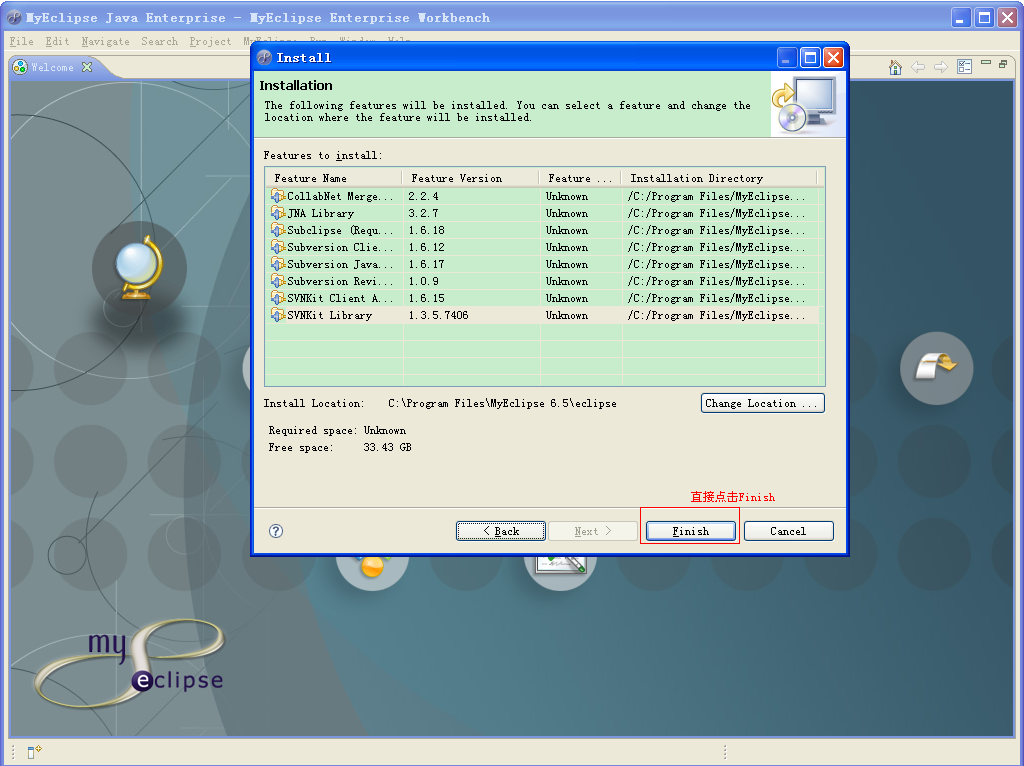1024x766 pixels.
Task: Minimize the Welcome view
Action: tap(986, 63)
